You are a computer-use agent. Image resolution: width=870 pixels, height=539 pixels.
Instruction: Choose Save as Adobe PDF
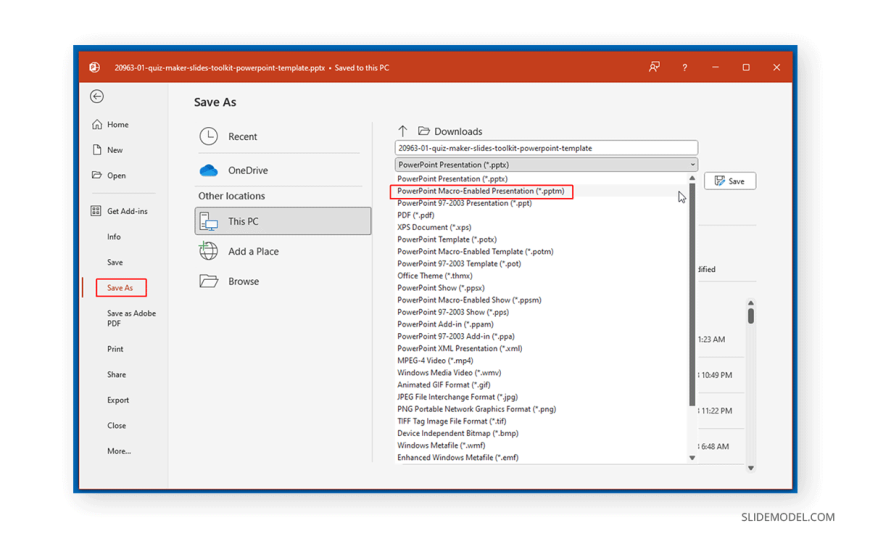(131, 318)
